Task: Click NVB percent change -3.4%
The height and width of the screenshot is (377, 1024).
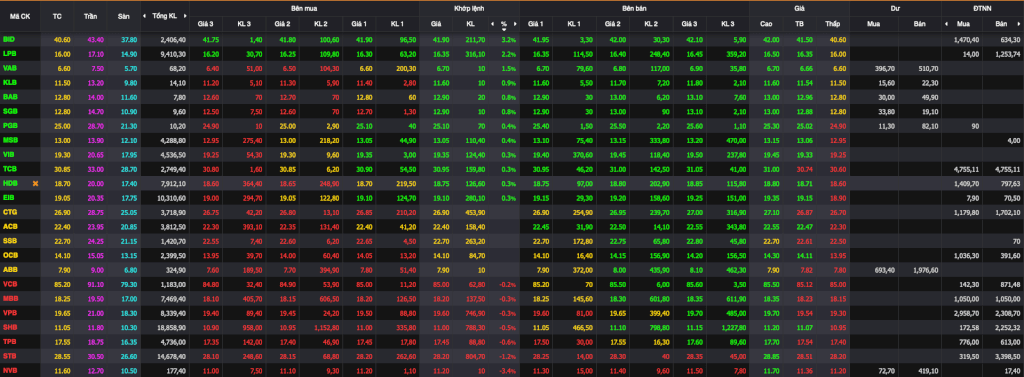Action: tap(508, 370)
